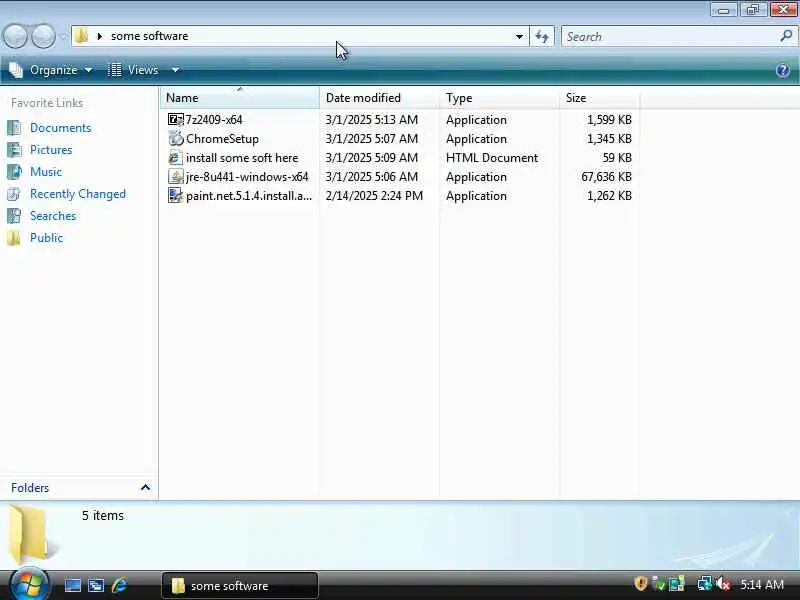
Task: Launch Internet Explorer from quick launch
Action: tap(120, 585)
